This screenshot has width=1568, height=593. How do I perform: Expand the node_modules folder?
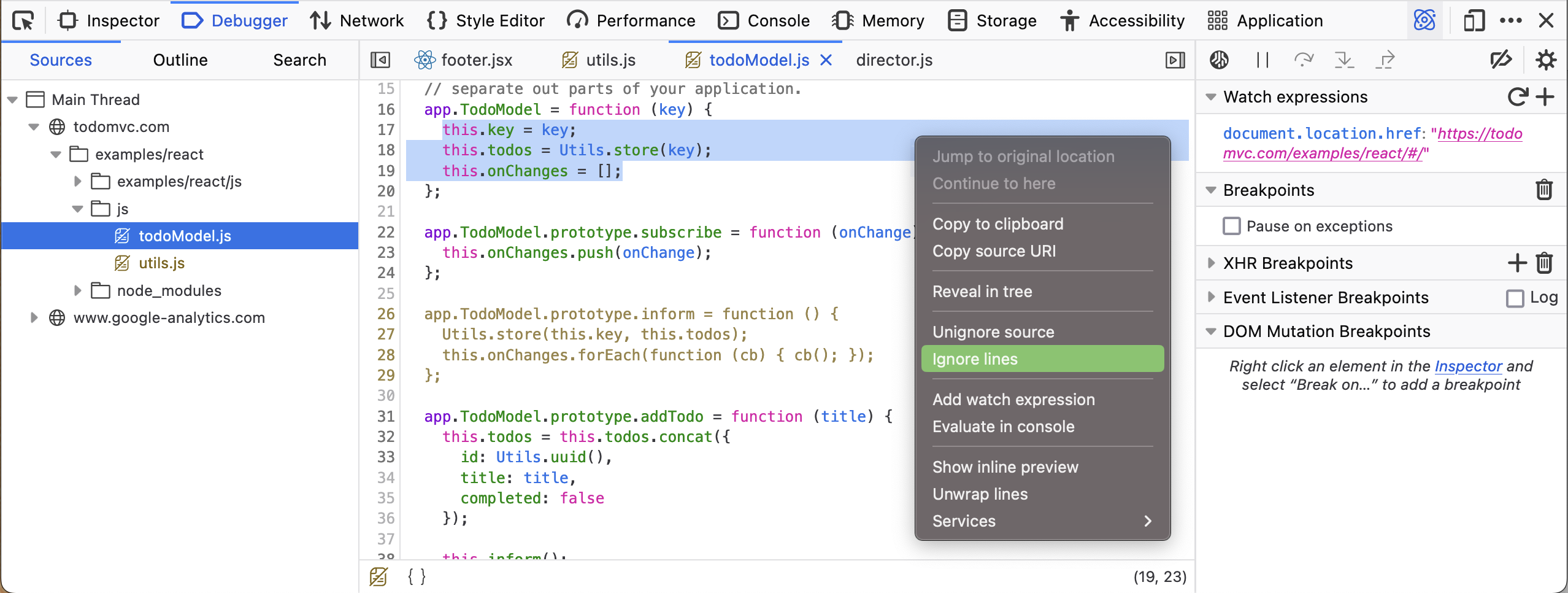tap(77, 290)
